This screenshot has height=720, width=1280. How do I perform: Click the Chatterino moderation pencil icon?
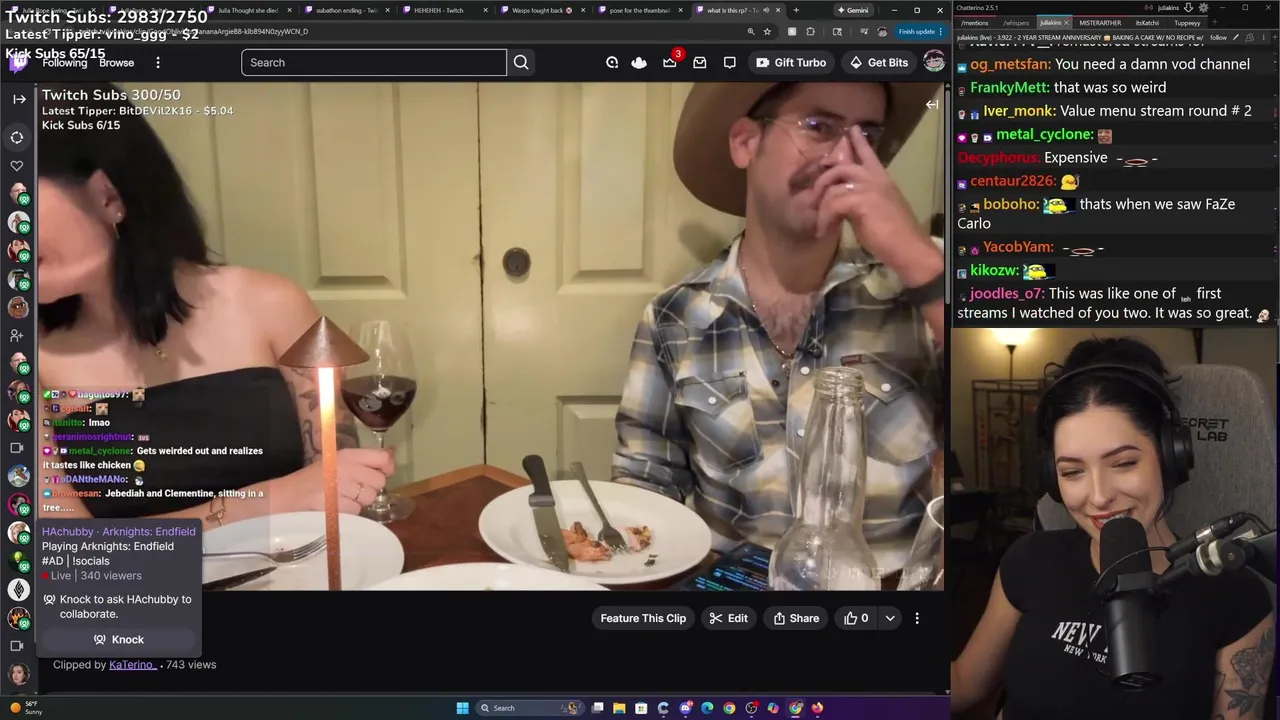point(1237,37)
